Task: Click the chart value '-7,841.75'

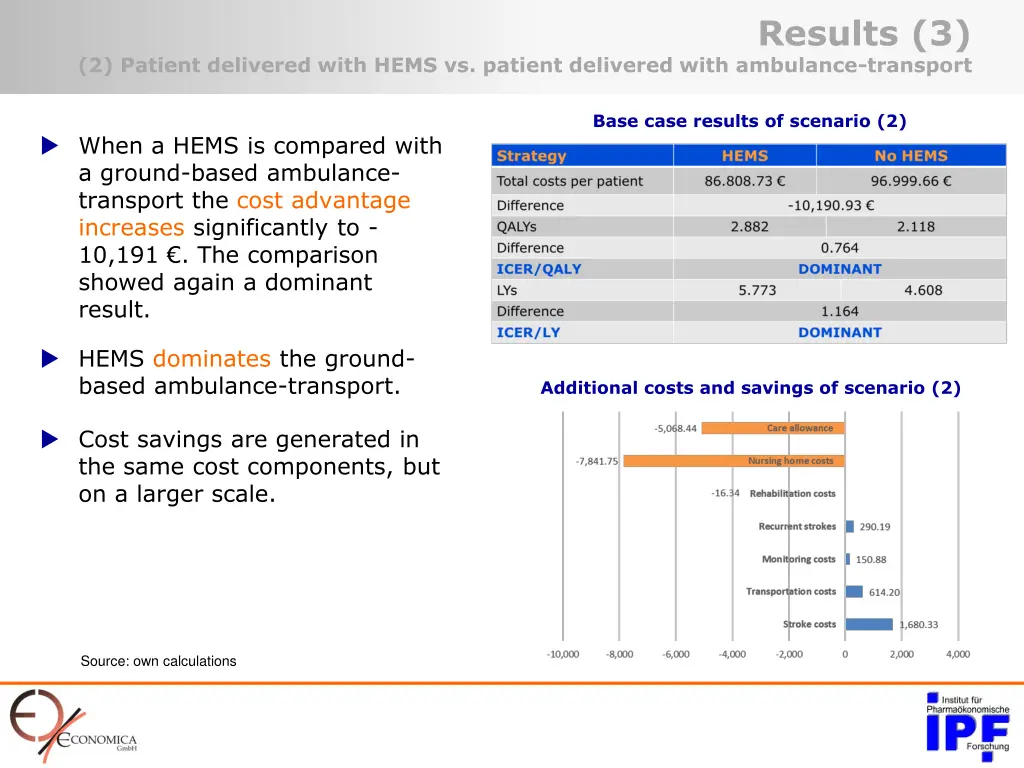Action: click(596, 461)
